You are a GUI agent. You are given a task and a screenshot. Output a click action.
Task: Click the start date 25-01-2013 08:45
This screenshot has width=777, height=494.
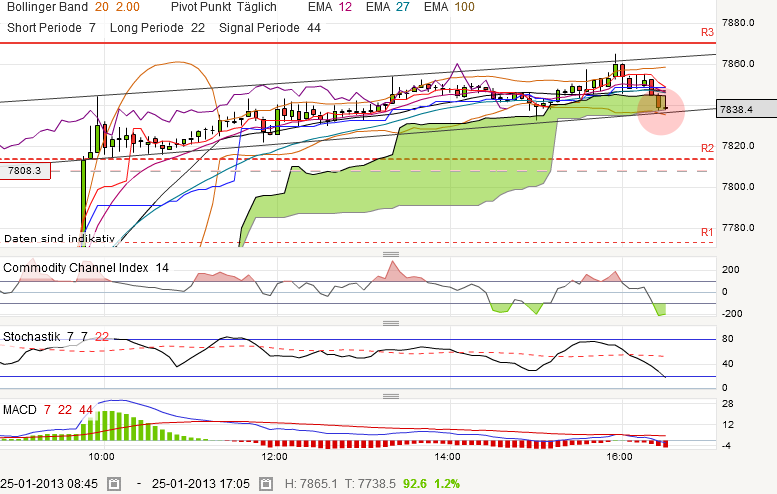(49, 484)
